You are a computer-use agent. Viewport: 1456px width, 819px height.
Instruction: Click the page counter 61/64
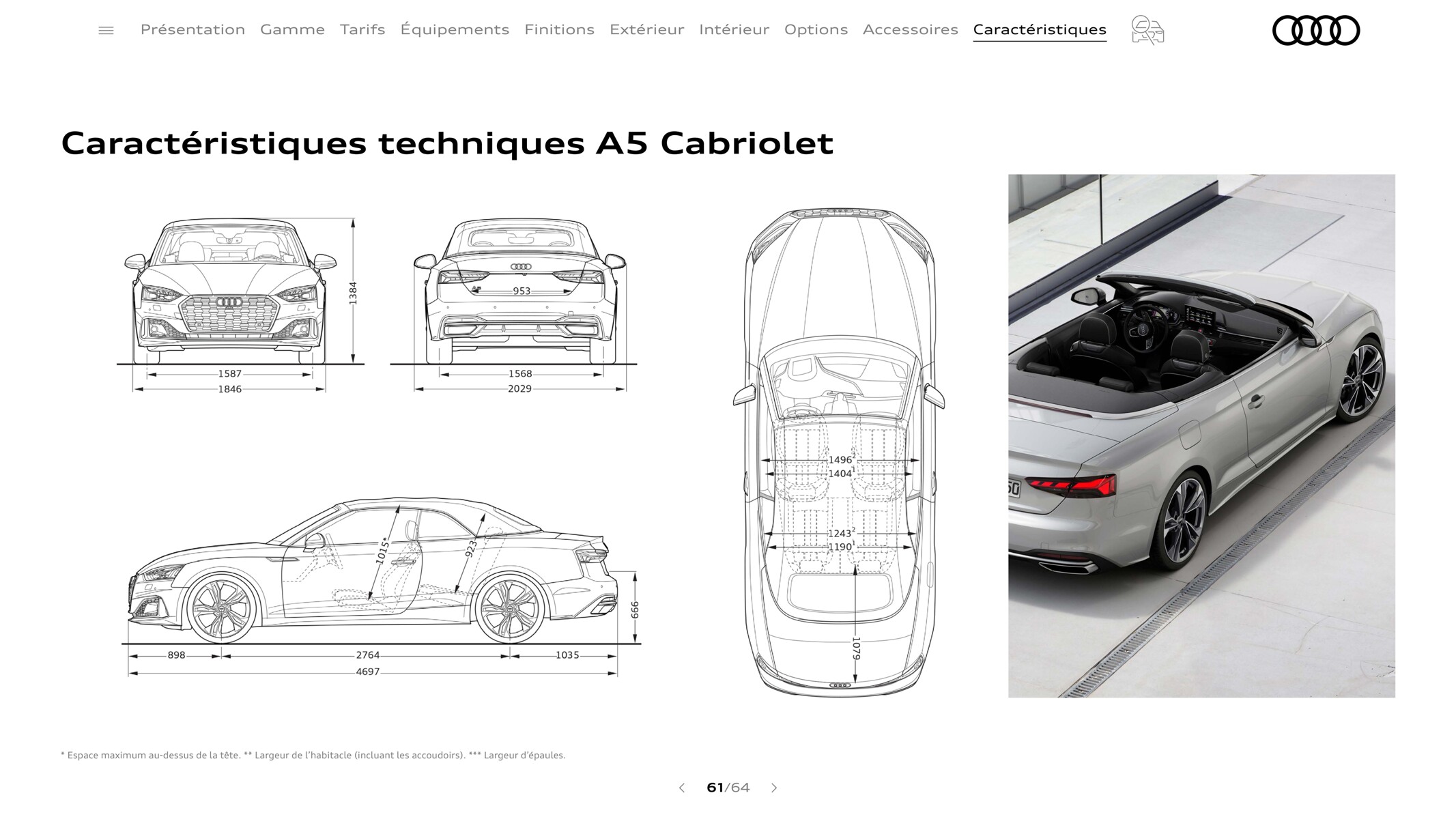[728, 788]
